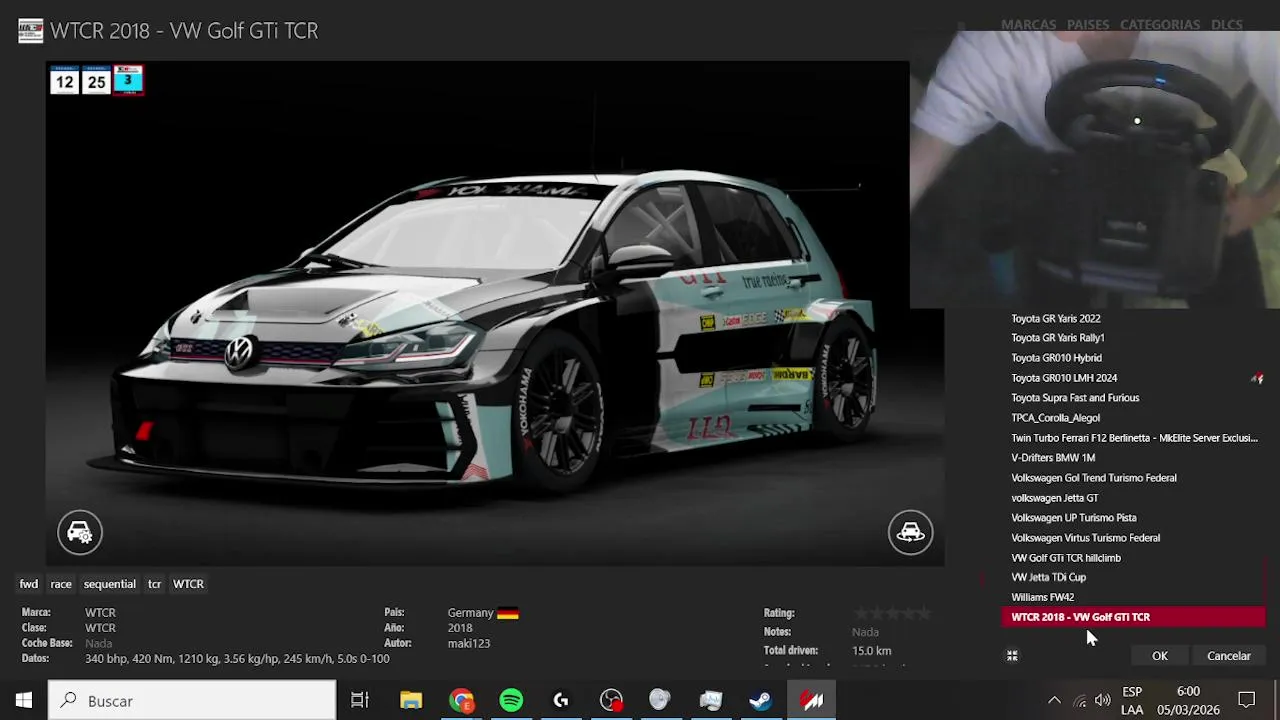Viewport: 1280px width, 720px height.
Task: Select highlighted skin number 3 thumbnail
Action: coord(128,80)
